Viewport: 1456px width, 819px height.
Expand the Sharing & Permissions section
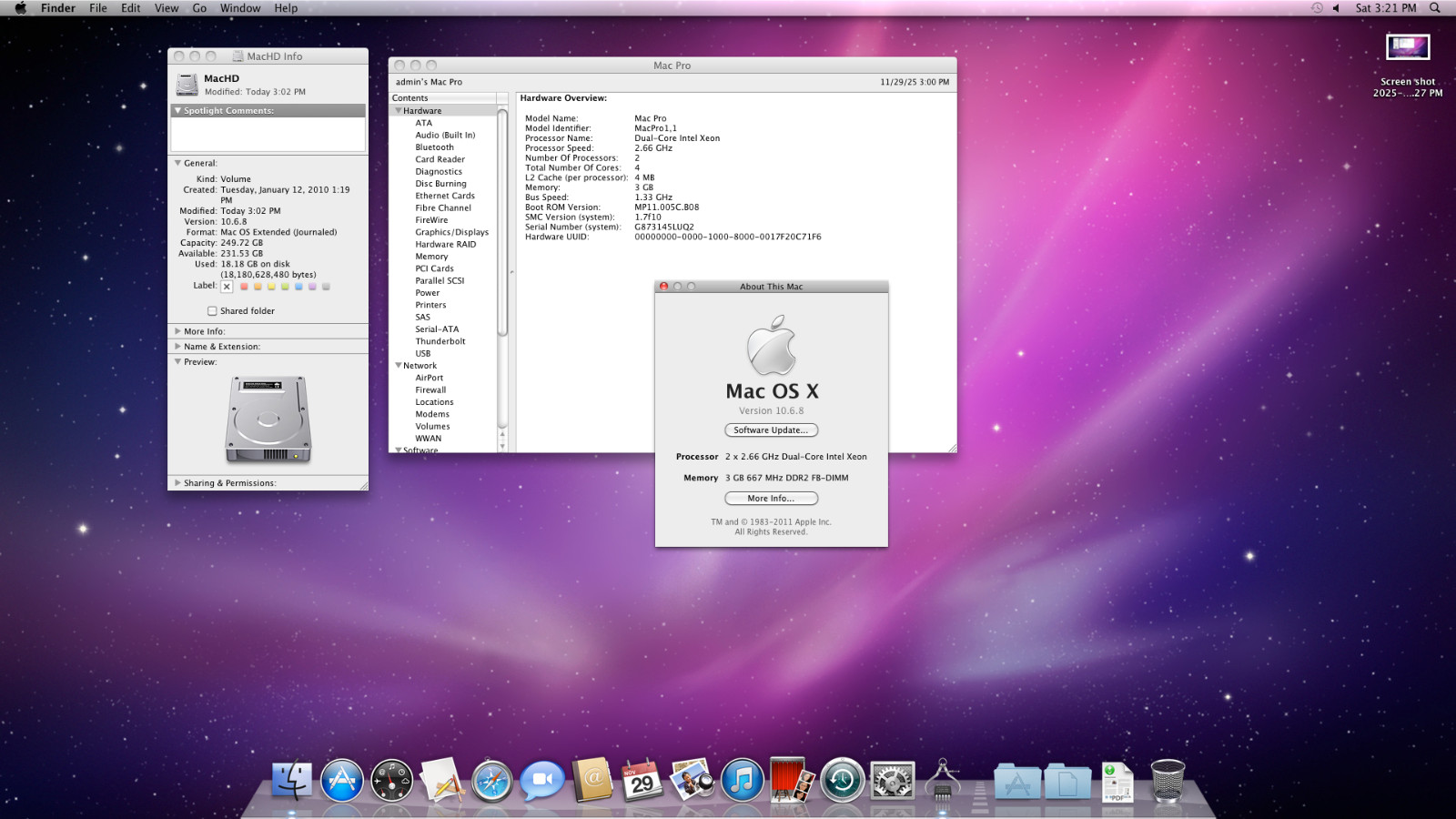pyautogui.click(x=178, y=483)
